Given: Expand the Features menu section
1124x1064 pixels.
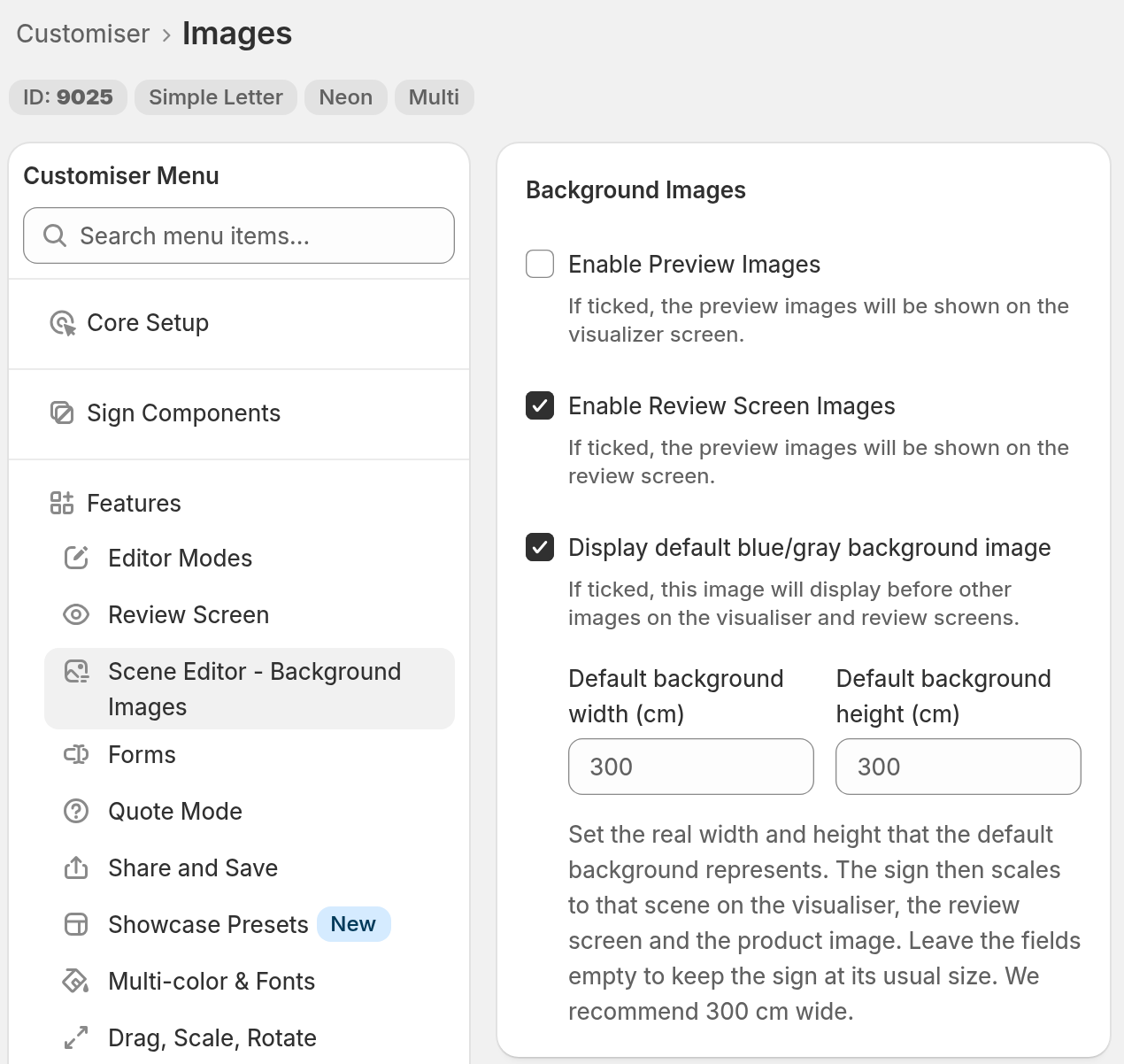Looking at the screenshot, I should pyautogui.click(x=239, y=503).
